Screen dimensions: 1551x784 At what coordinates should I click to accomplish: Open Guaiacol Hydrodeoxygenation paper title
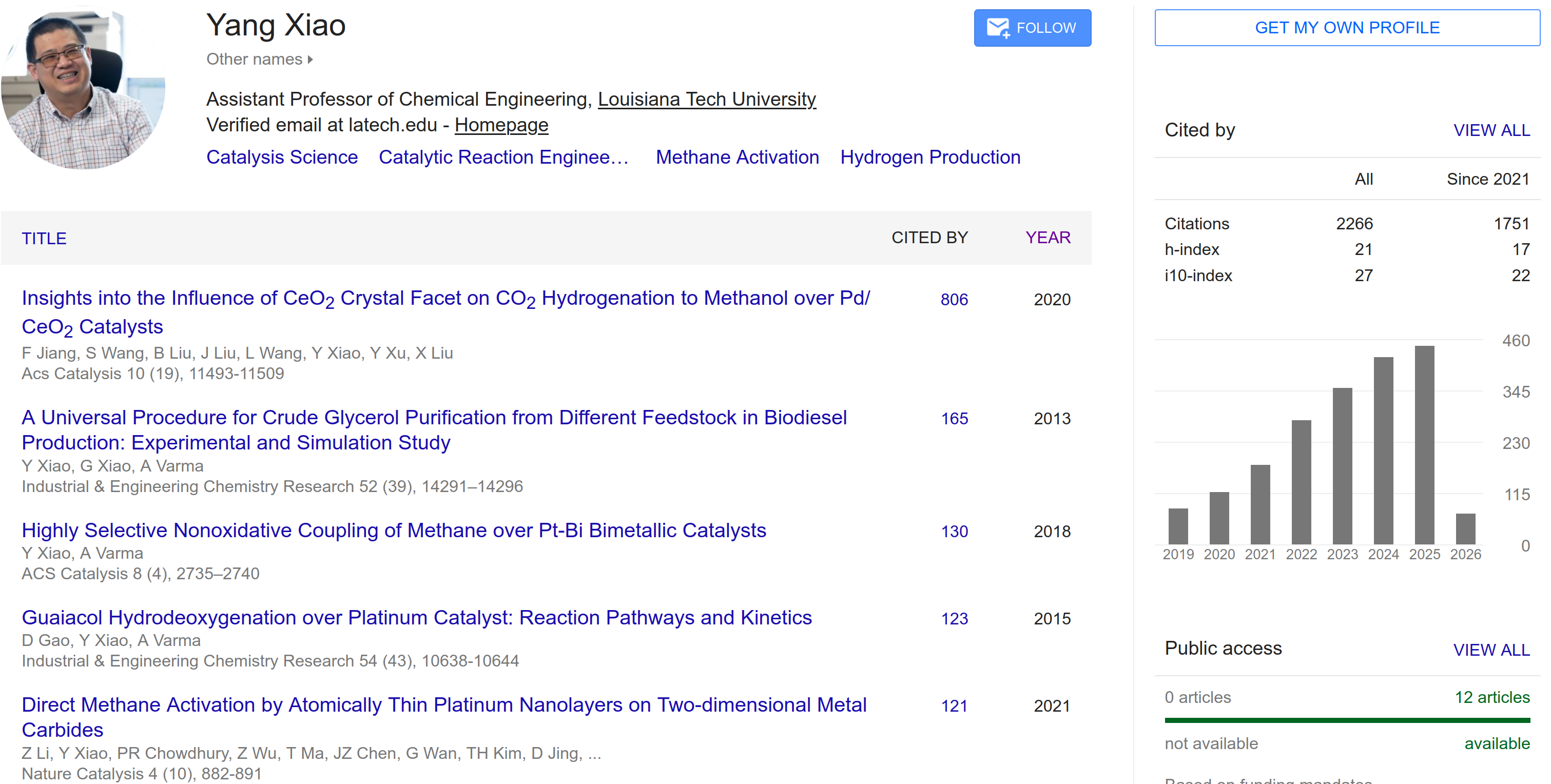coord(417,618)
